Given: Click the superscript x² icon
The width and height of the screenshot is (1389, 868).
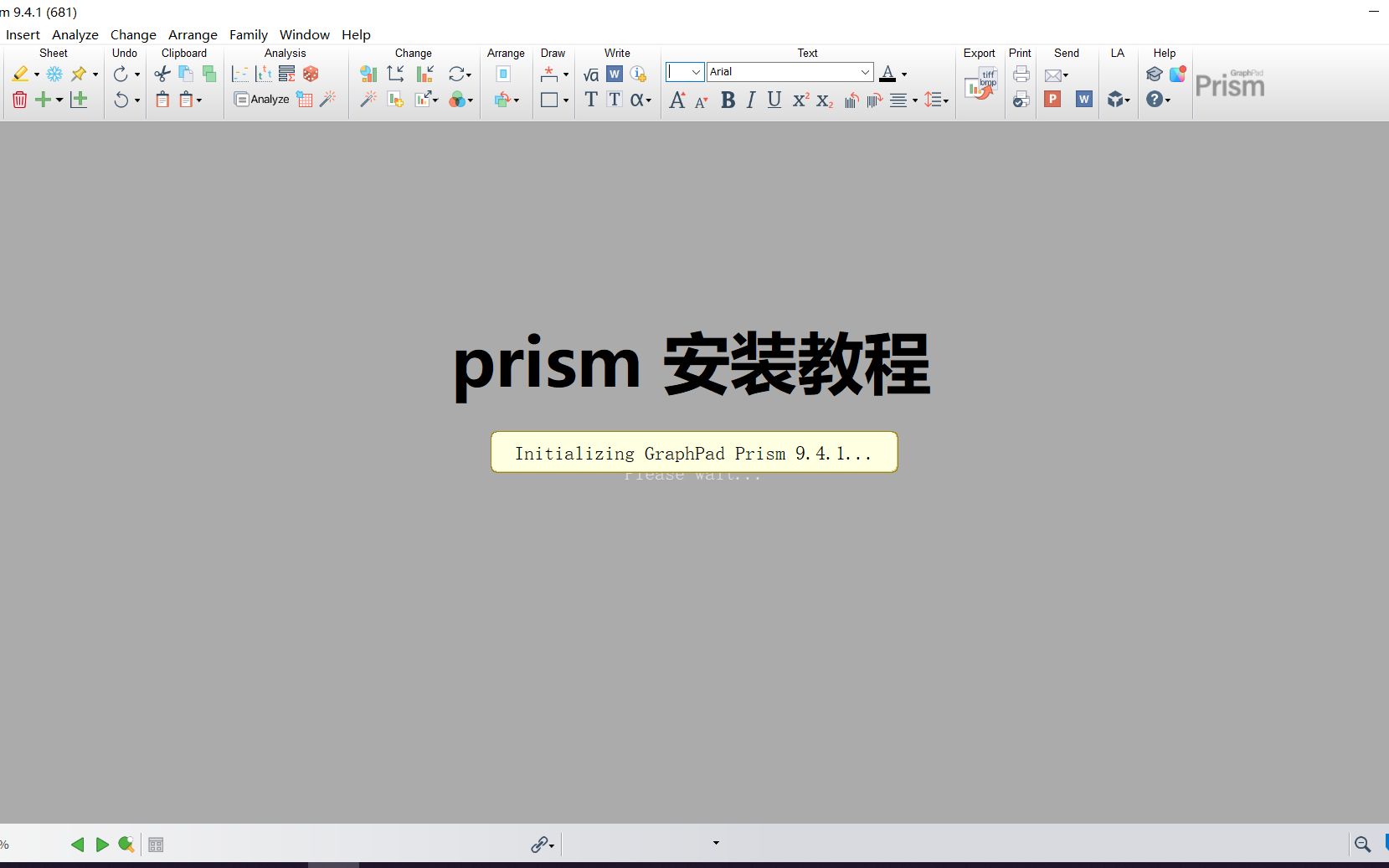Looking at the screenshot, I should coord(800,100).
